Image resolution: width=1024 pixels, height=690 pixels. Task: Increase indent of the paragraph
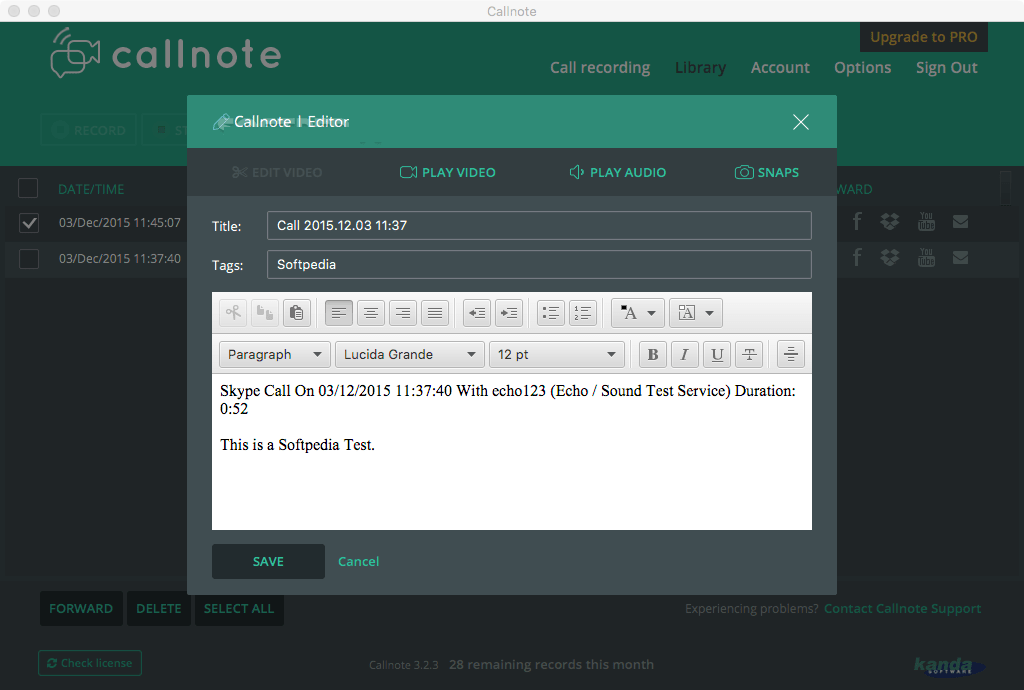509,313
